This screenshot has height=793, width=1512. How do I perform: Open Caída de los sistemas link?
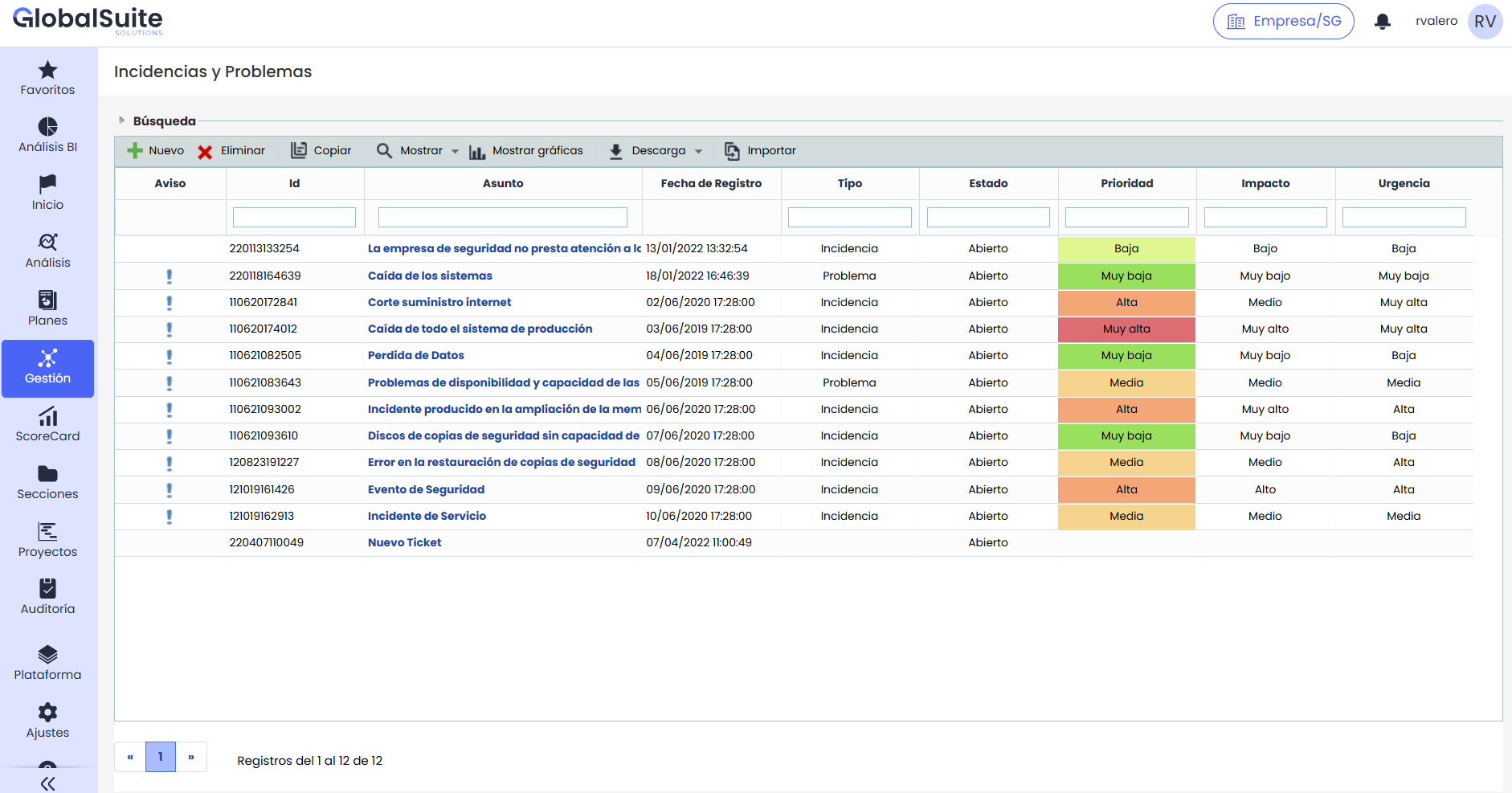pos(430,276)
